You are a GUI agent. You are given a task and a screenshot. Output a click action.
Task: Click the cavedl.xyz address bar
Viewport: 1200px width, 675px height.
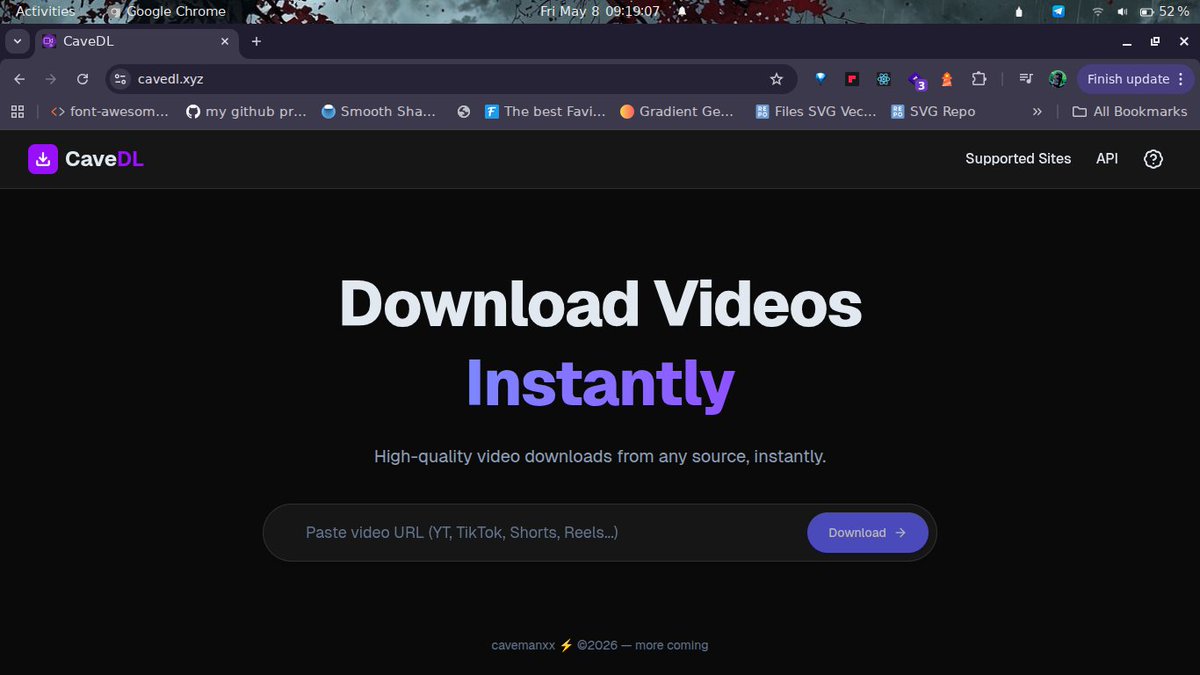[x=450, y=79]
